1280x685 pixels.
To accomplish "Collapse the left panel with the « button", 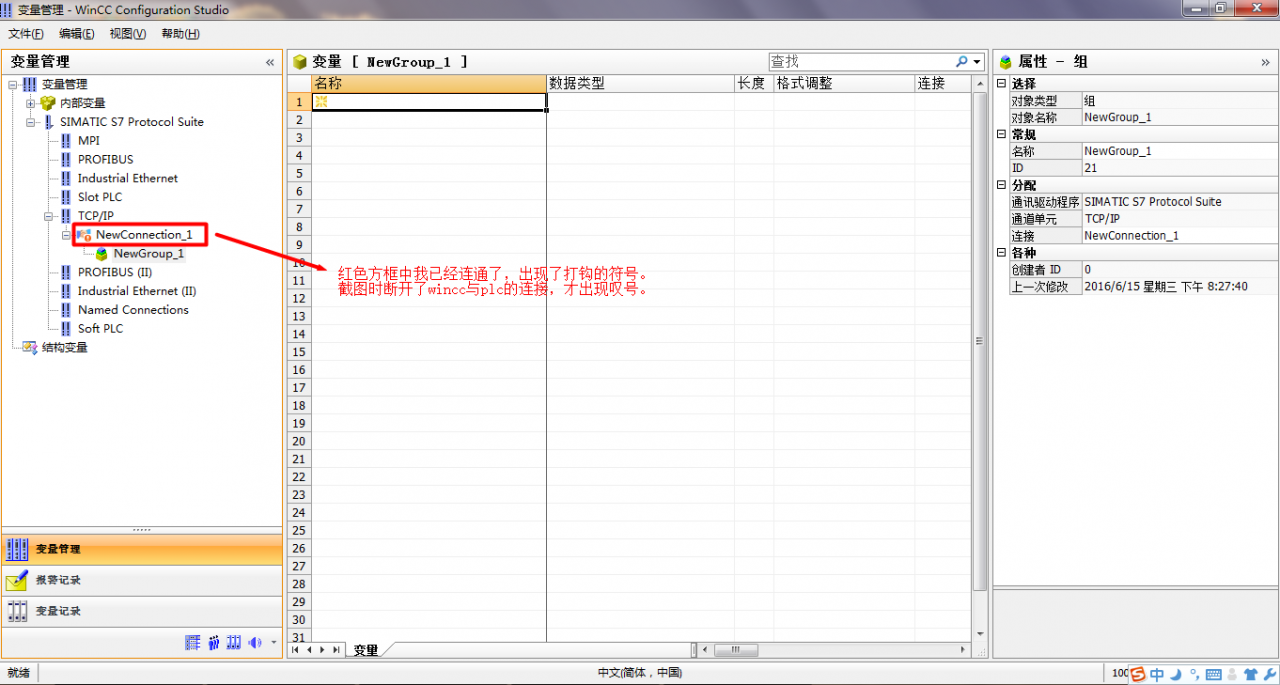I will (x=269, y=61).
